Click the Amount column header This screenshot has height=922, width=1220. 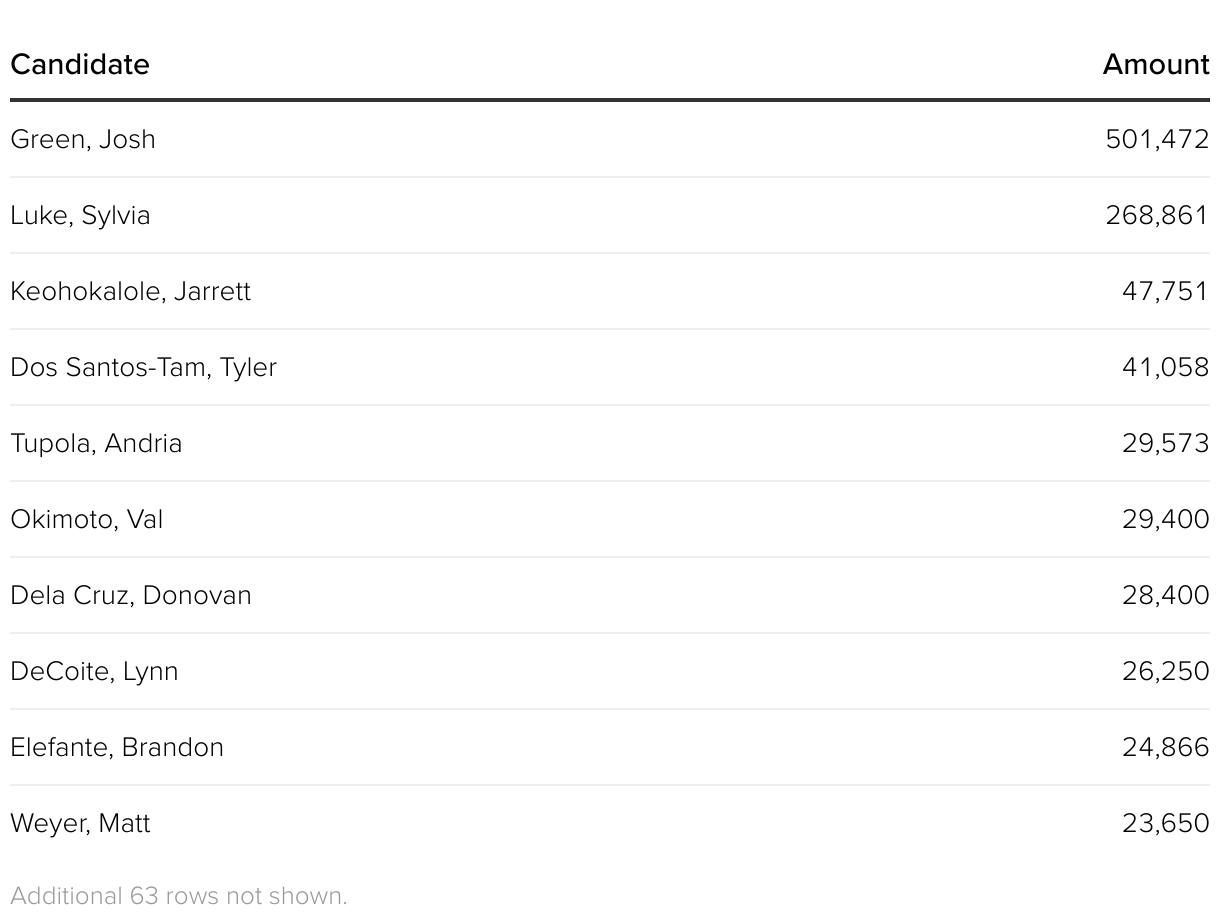click(1155, 64)
